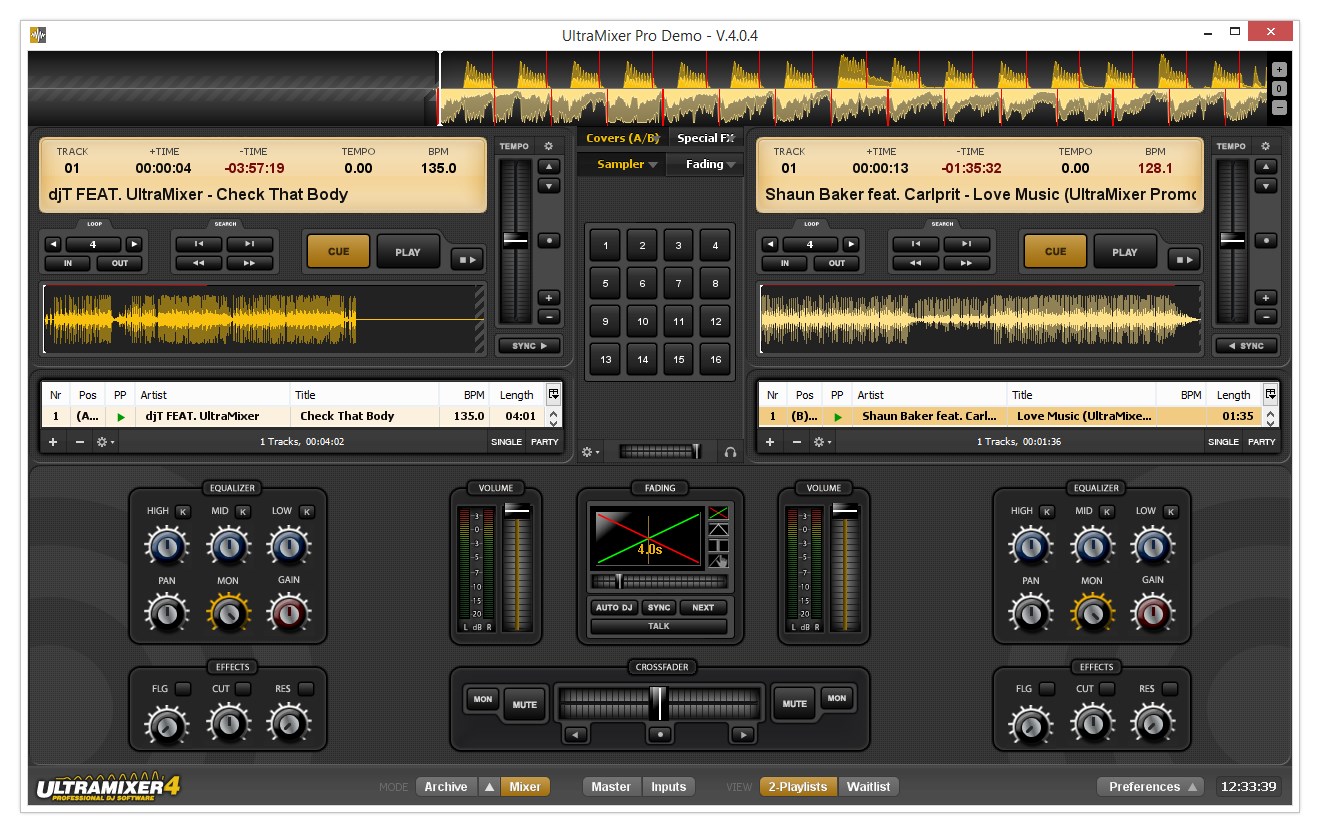Click left deck stop/play toggle icon

pos(467,259)
